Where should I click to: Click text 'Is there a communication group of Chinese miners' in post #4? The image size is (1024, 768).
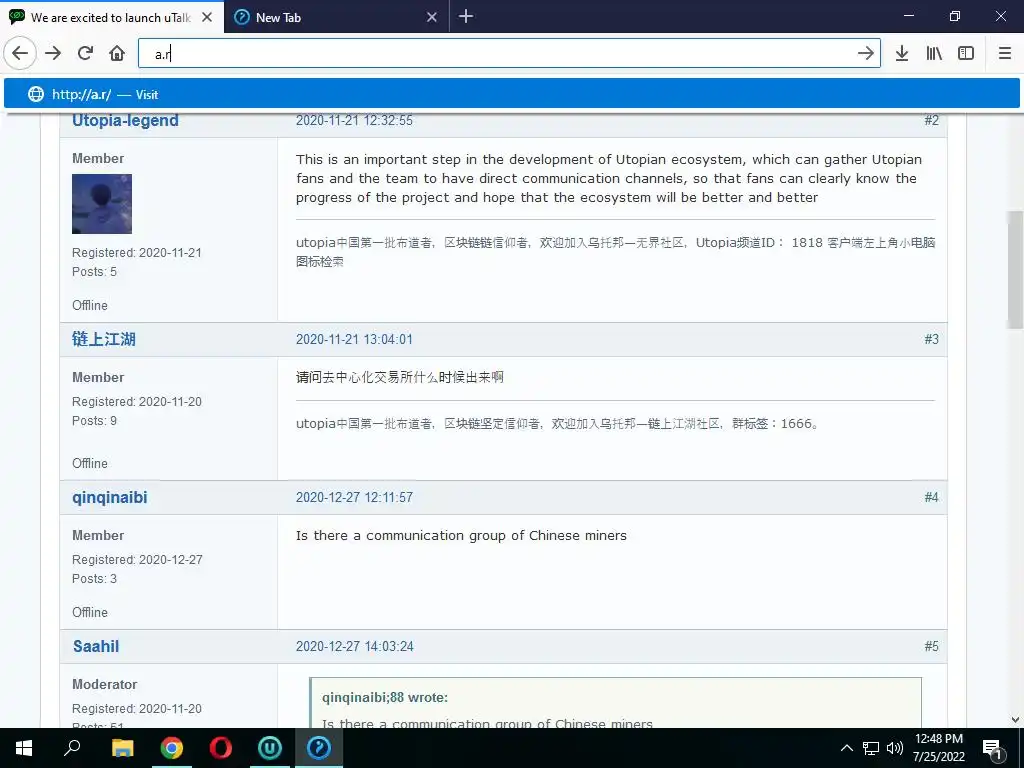click(461, 536)
